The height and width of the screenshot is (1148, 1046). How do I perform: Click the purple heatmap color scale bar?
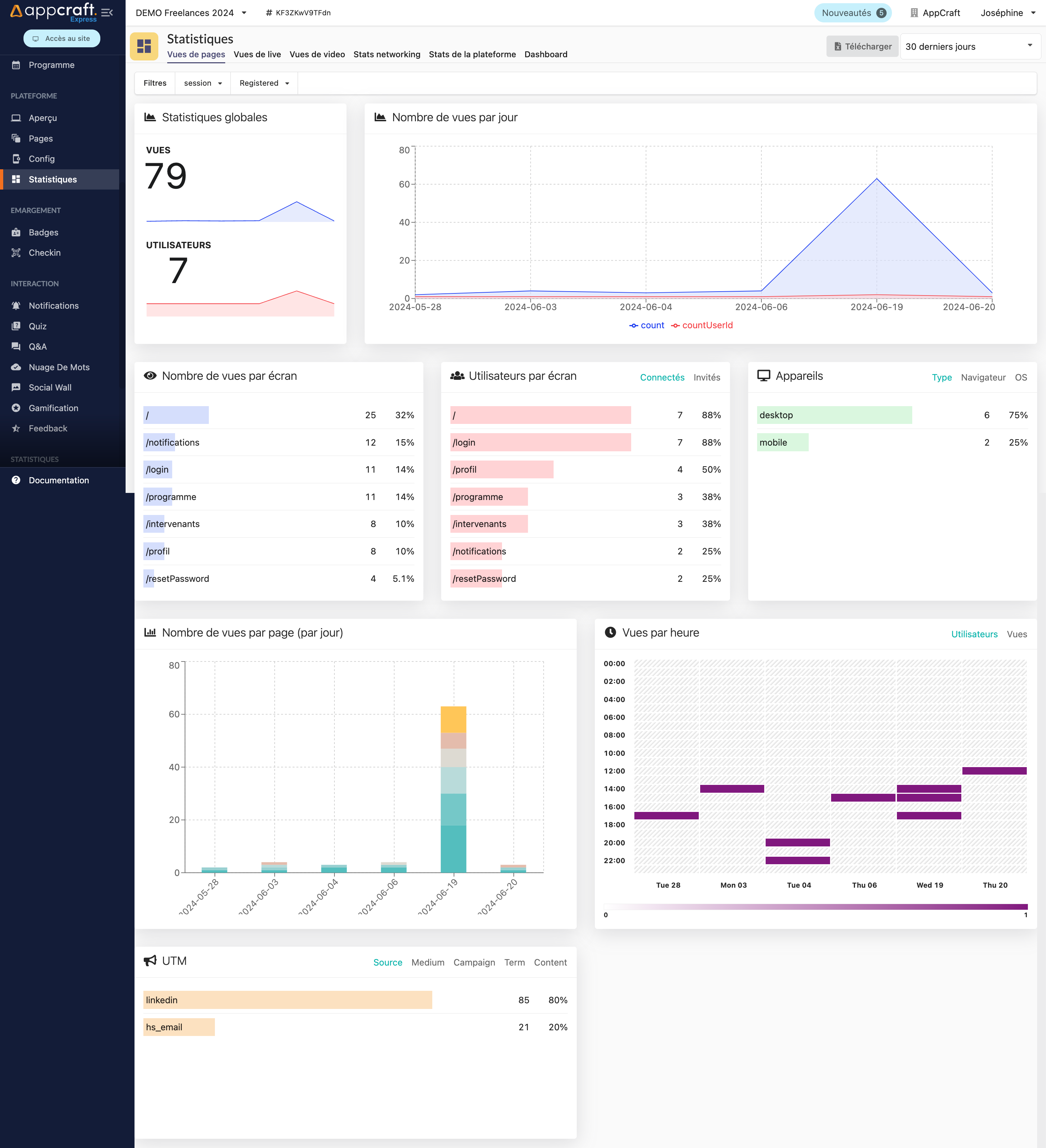(x=815, y=907)
